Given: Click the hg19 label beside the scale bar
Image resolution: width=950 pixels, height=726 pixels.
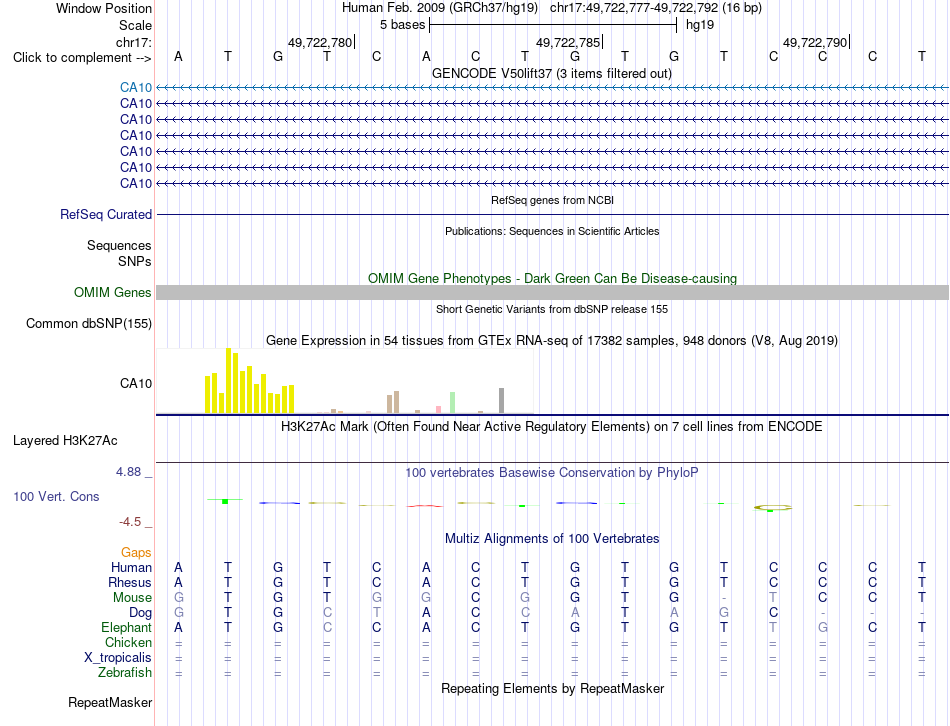Looking at the screenshot, I should click(700, 25).
